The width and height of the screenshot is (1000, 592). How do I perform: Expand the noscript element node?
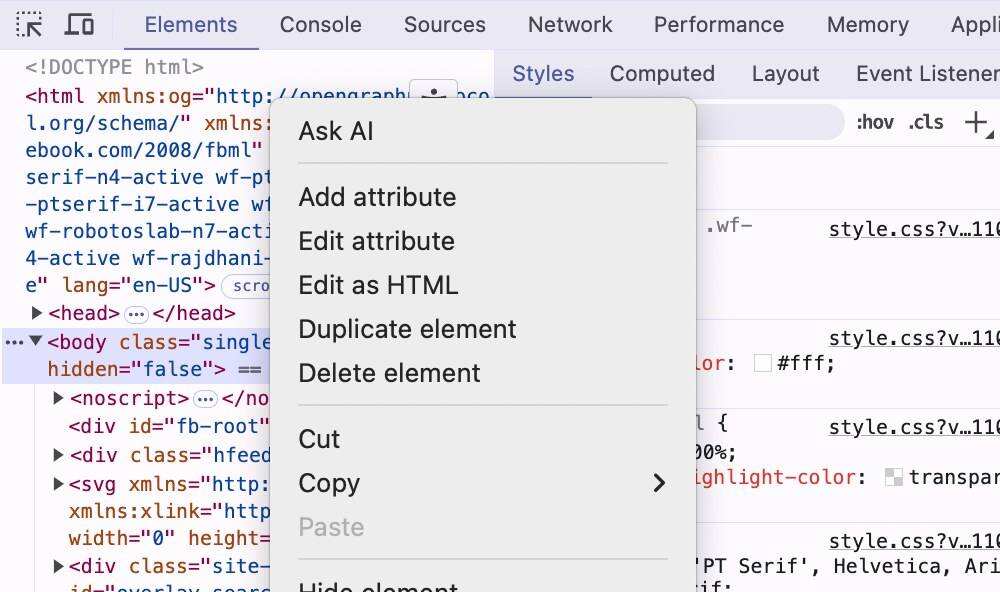click(x=59, y=398)
